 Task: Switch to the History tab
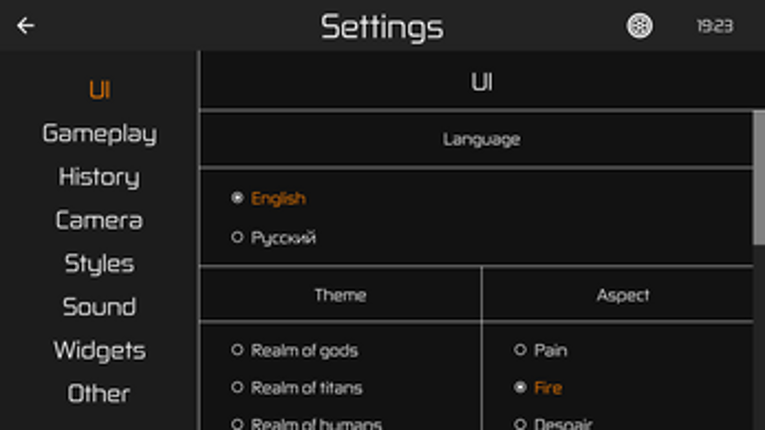click(x=99, y=177)
